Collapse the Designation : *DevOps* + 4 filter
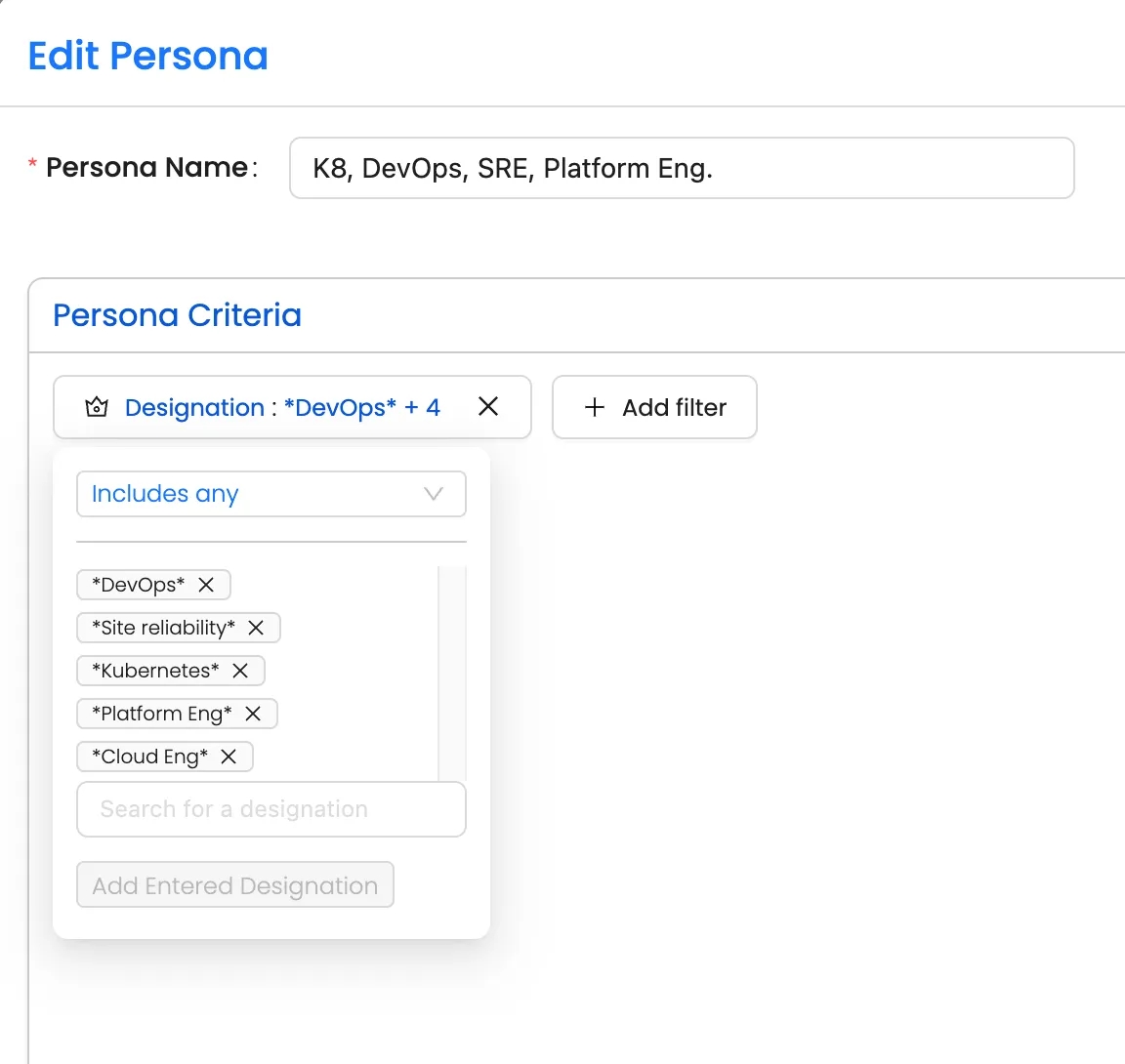Viewport: 1125px width, 1064px height. pos(282,407)
